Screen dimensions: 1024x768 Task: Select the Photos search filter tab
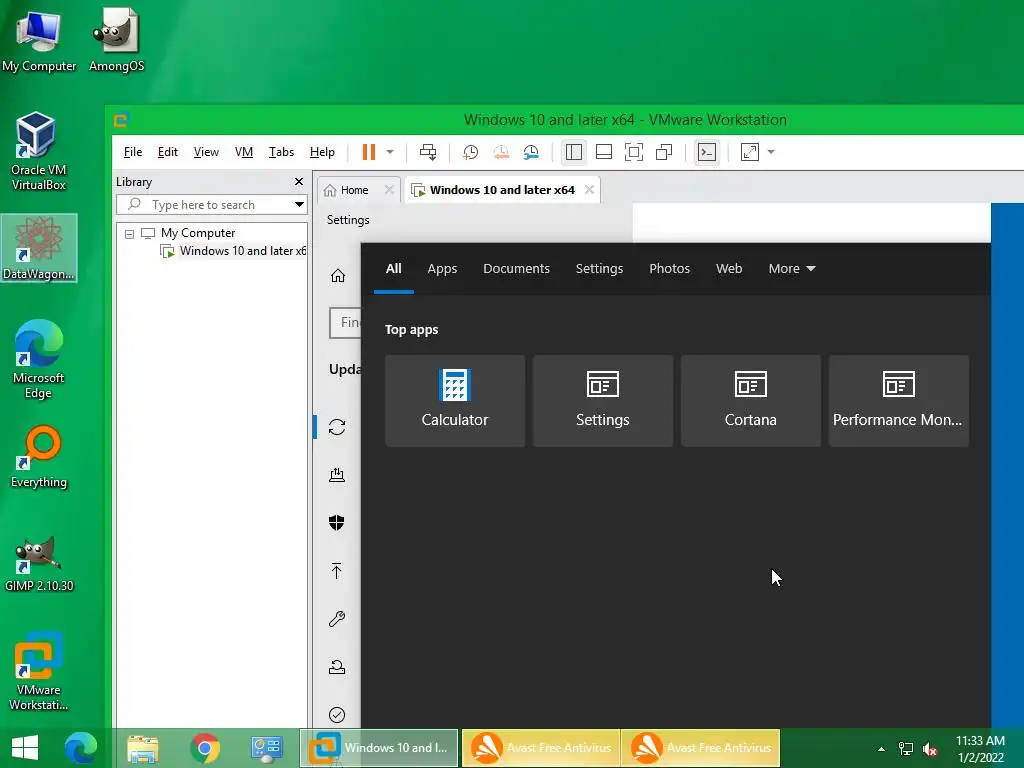(x=669, y=268)
